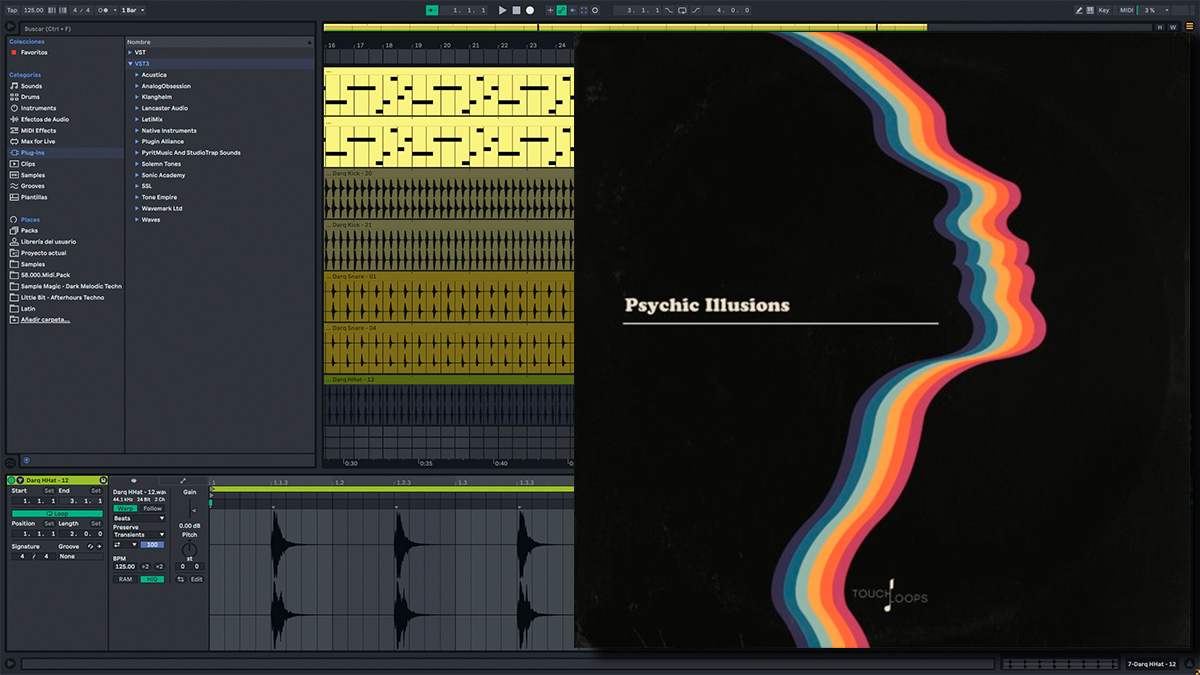Open the Grooves category
Viewport: 1200px width, 675px height.
[32, 186]
